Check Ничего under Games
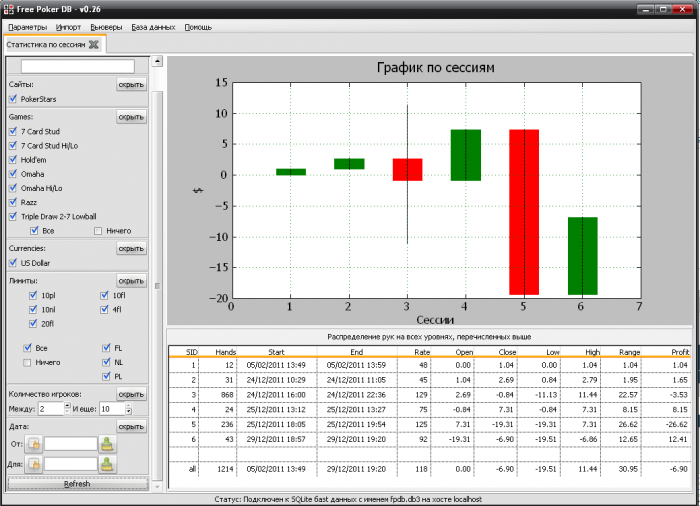Viewport: 700px width, 506px height. pyautogui.click(x=98, y=231)
